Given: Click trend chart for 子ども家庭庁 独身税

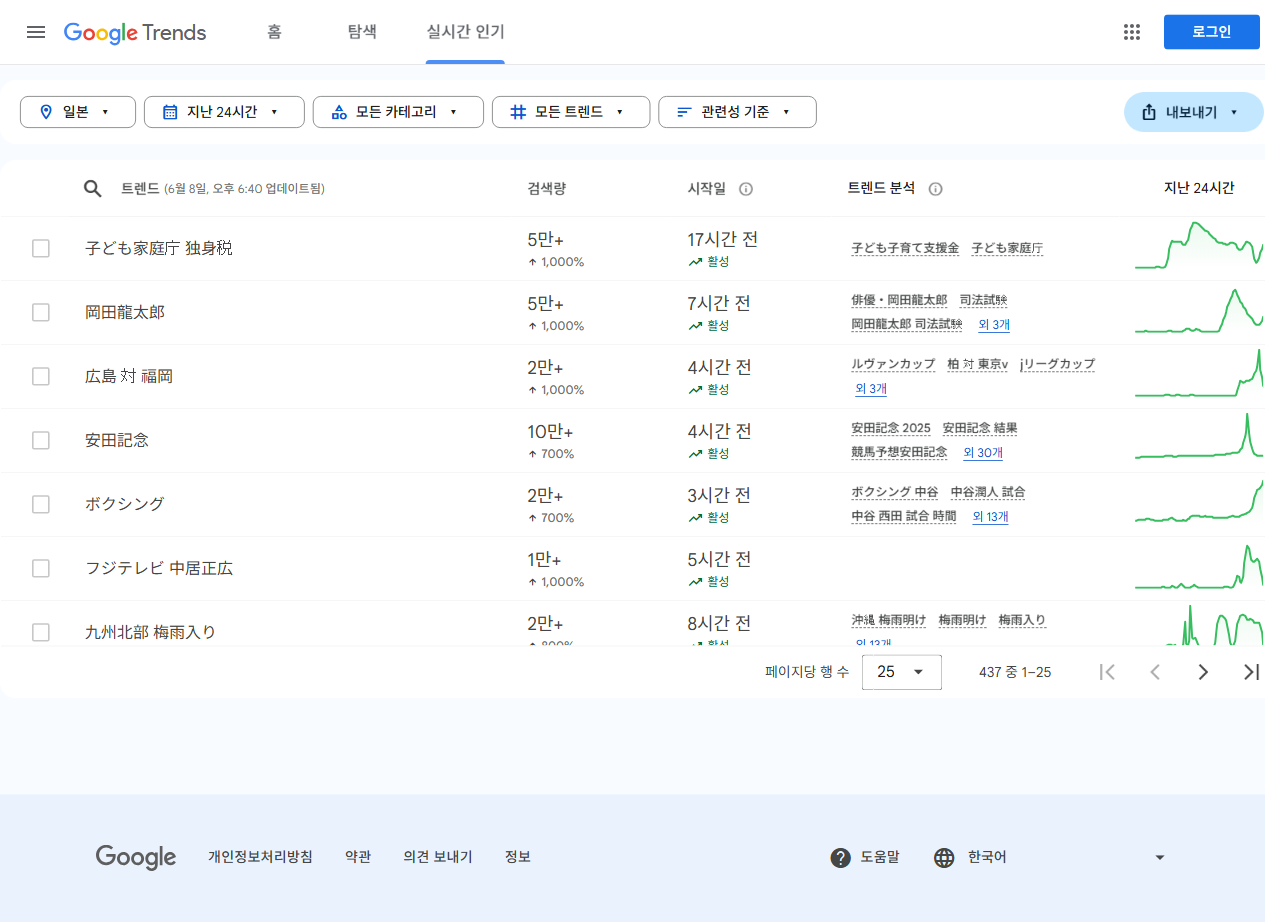Looking at the screenshot, I should (x=1199, y=247).
